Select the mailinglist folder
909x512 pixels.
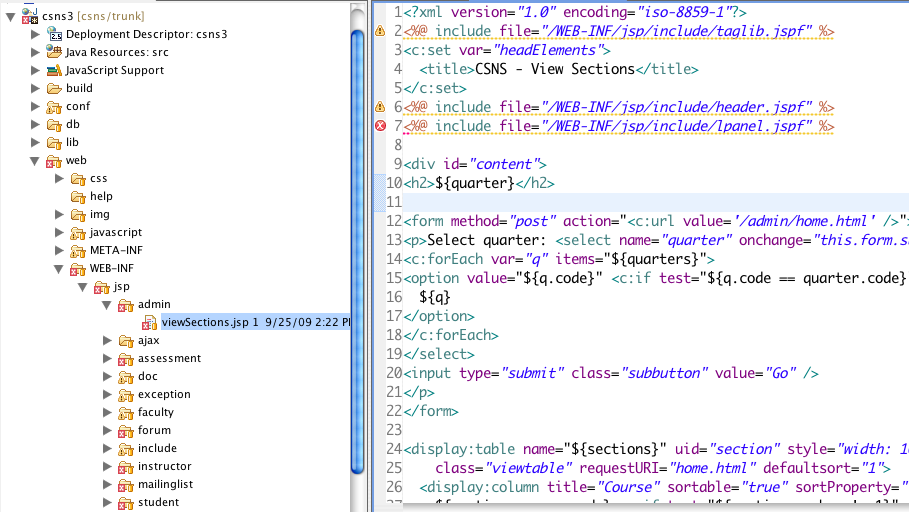(165, 484)
